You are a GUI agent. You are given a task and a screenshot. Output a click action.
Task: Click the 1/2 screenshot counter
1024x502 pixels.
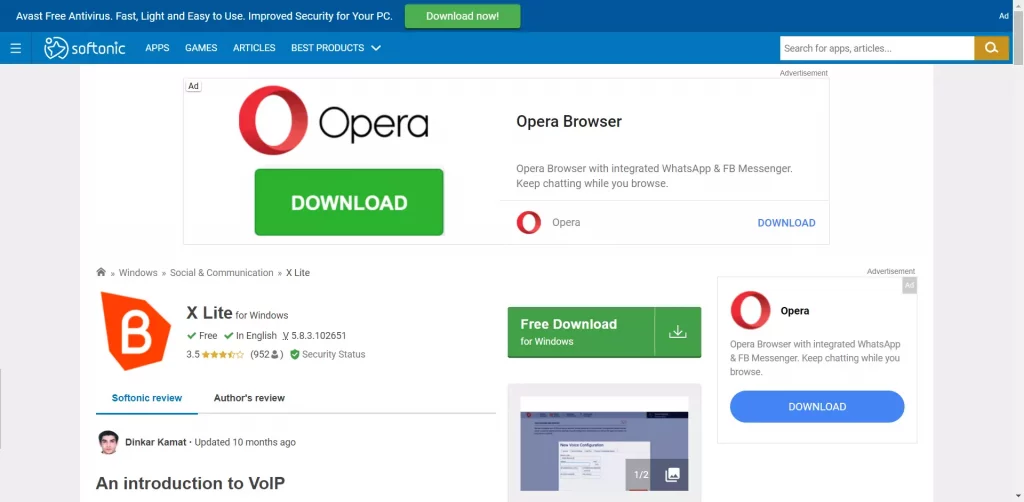pyautogui.click(x=641, y=475)
